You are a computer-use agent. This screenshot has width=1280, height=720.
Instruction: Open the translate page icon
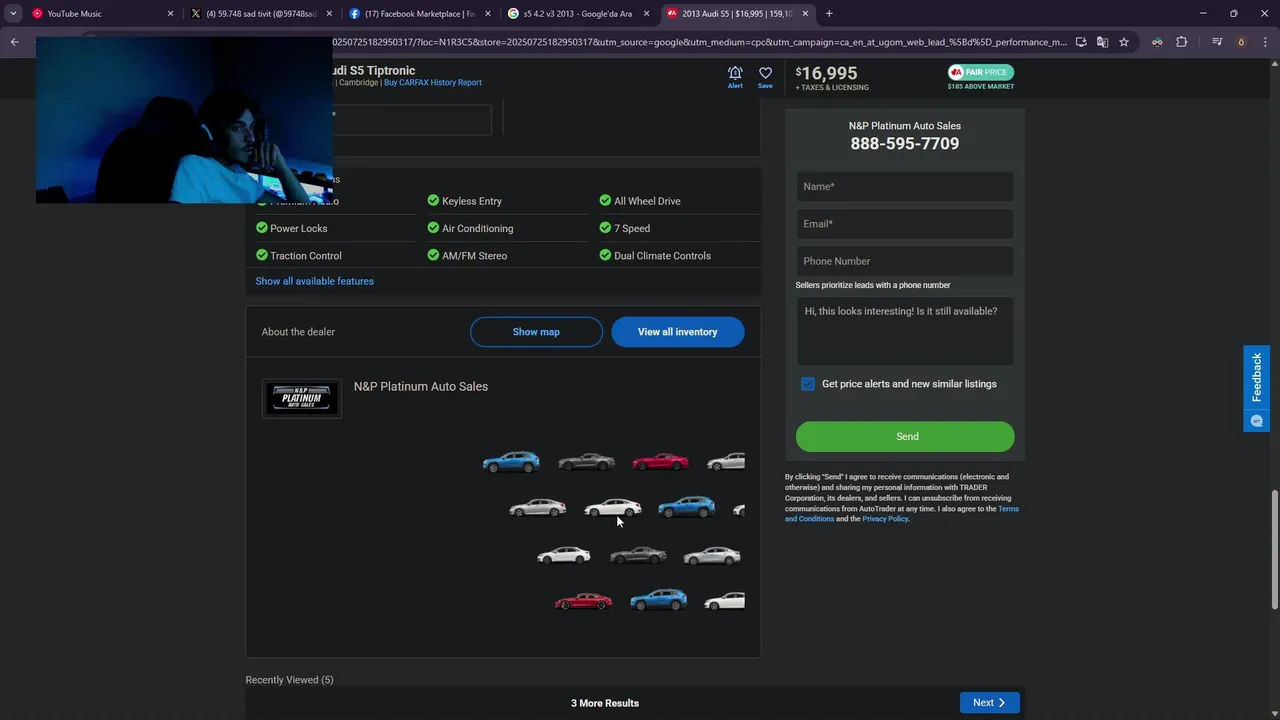point(1102,42)
